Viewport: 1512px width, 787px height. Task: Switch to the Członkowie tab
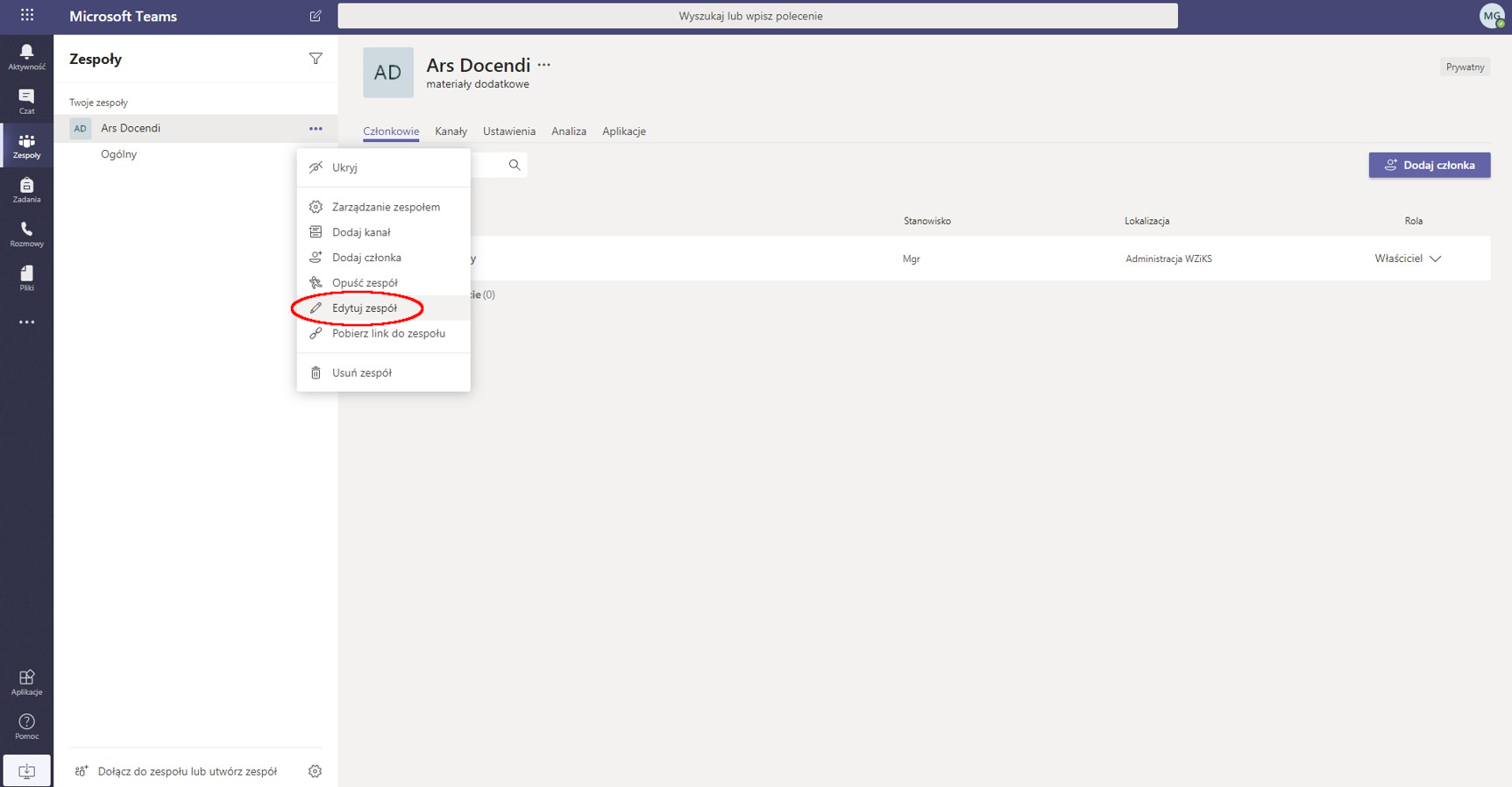point(391,131)
